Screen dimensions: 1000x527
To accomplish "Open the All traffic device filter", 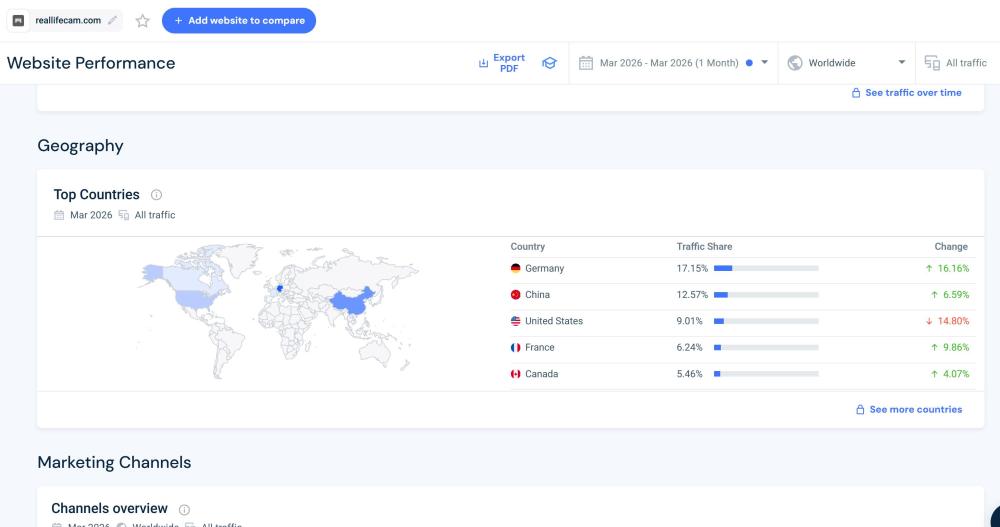I will 956,63.
